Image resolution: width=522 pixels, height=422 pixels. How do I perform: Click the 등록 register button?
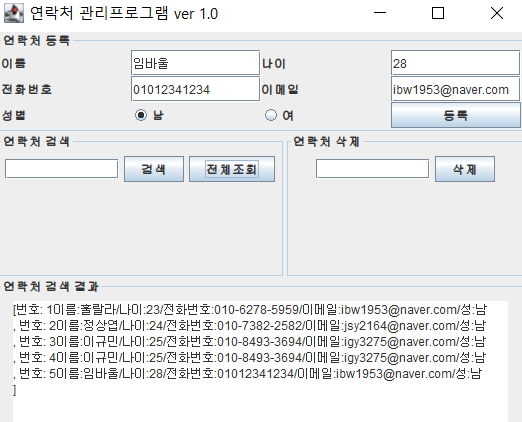[x=456, y=115]
